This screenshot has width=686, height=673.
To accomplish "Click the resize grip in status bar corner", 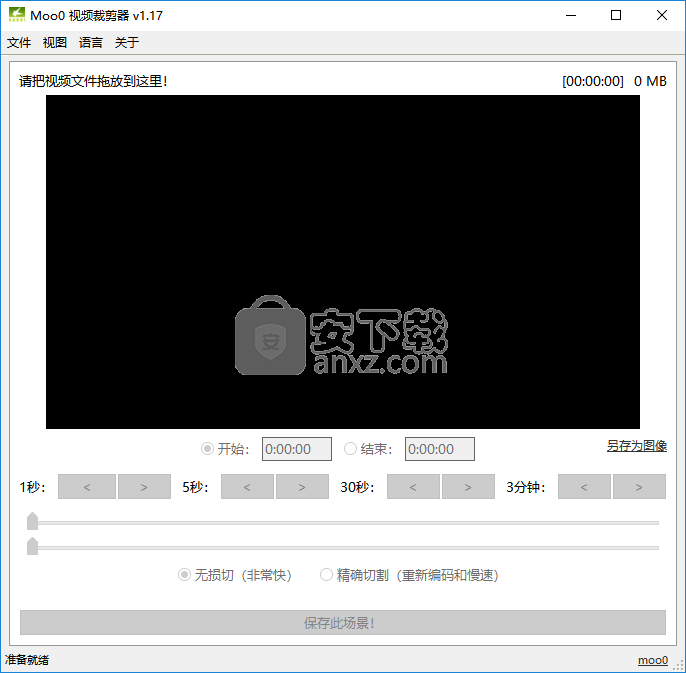I will (679, 666).
